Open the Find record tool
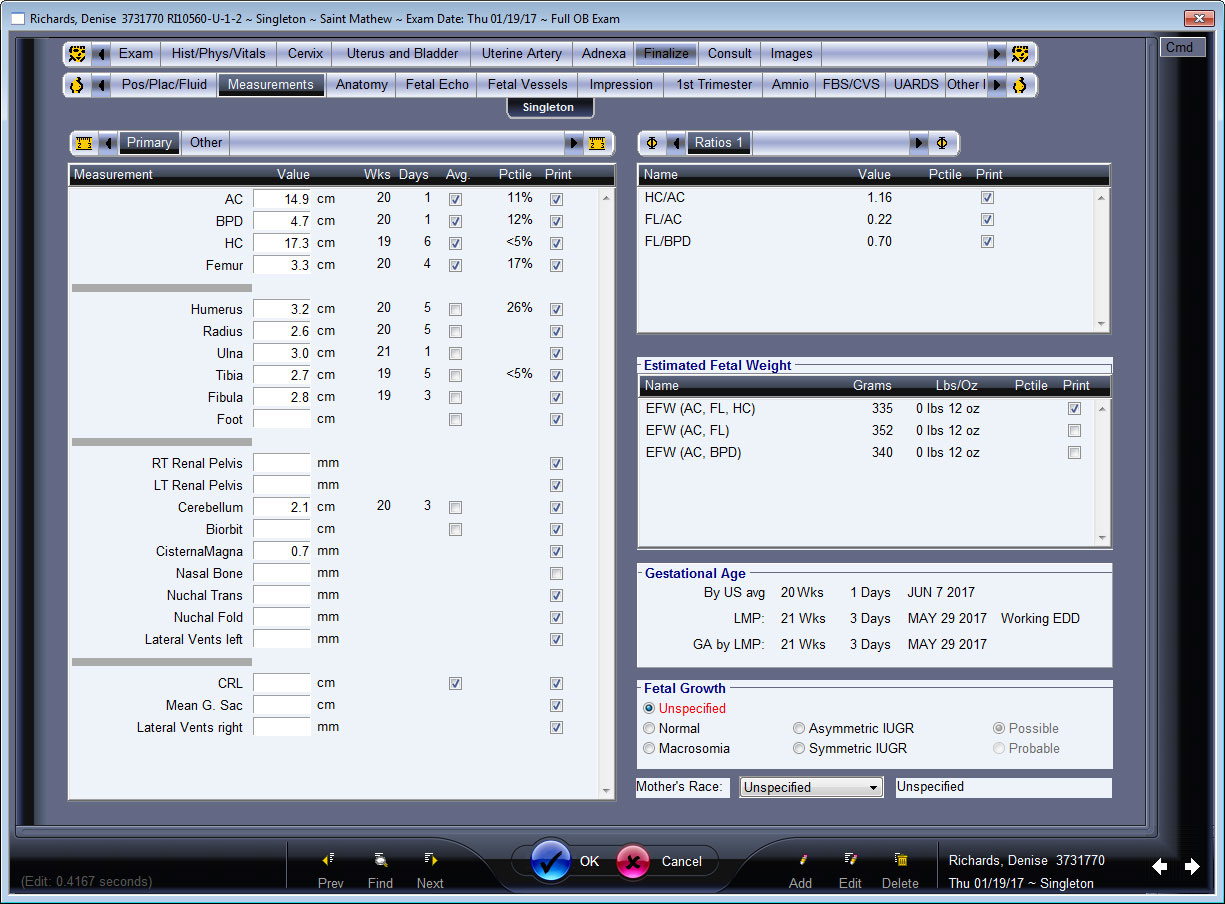The height and width of the screenshot is (904, 1225). coord(380,859)
